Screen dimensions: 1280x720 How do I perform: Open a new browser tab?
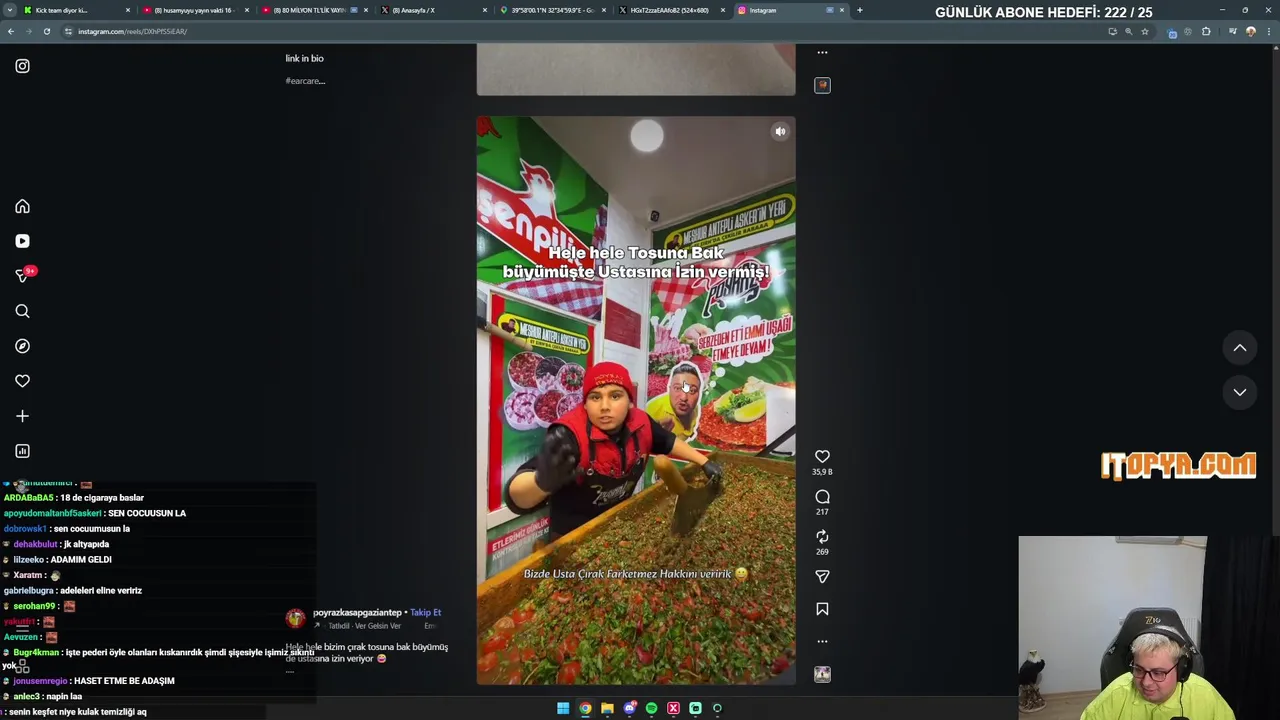[x=860, y=10]
